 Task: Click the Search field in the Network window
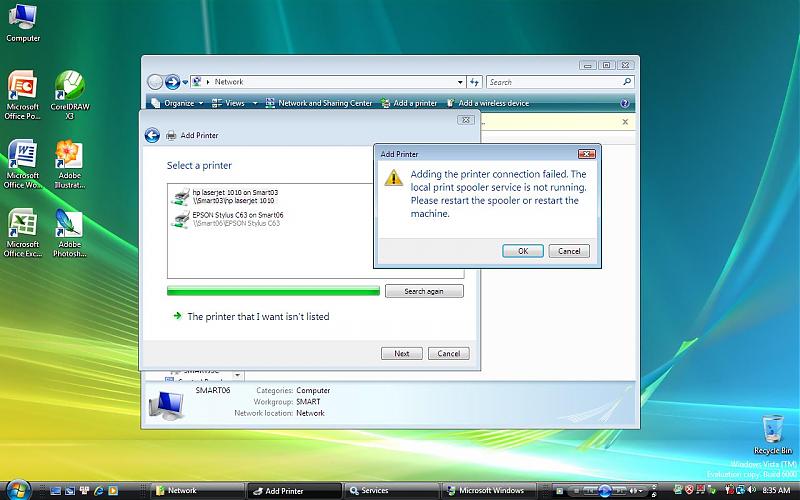click(x=555, y=82)
